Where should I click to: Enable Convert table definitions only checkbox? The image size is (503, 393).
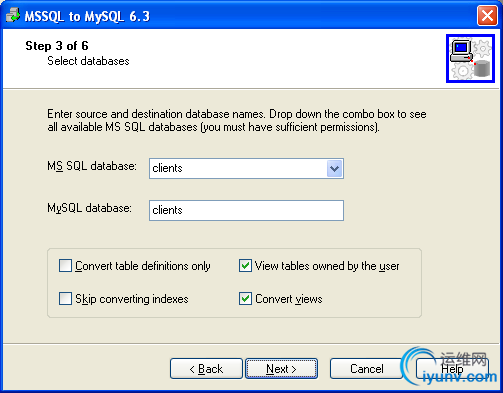pyautogui.click(x=65, y=266)
